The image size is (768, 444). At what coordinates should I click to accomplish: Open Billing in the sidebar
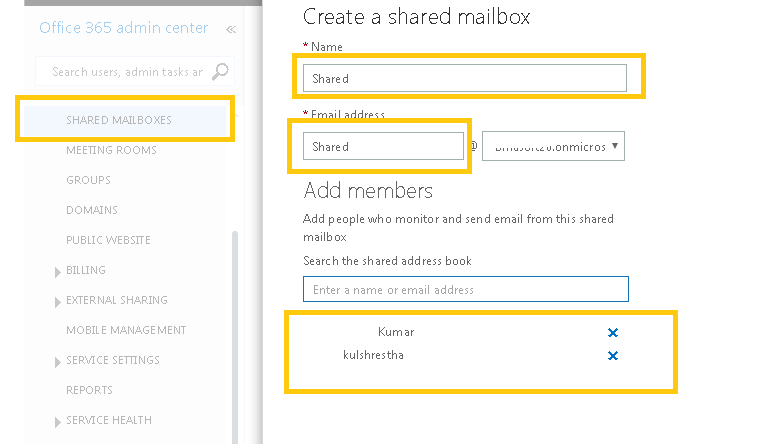pos(86,270)
